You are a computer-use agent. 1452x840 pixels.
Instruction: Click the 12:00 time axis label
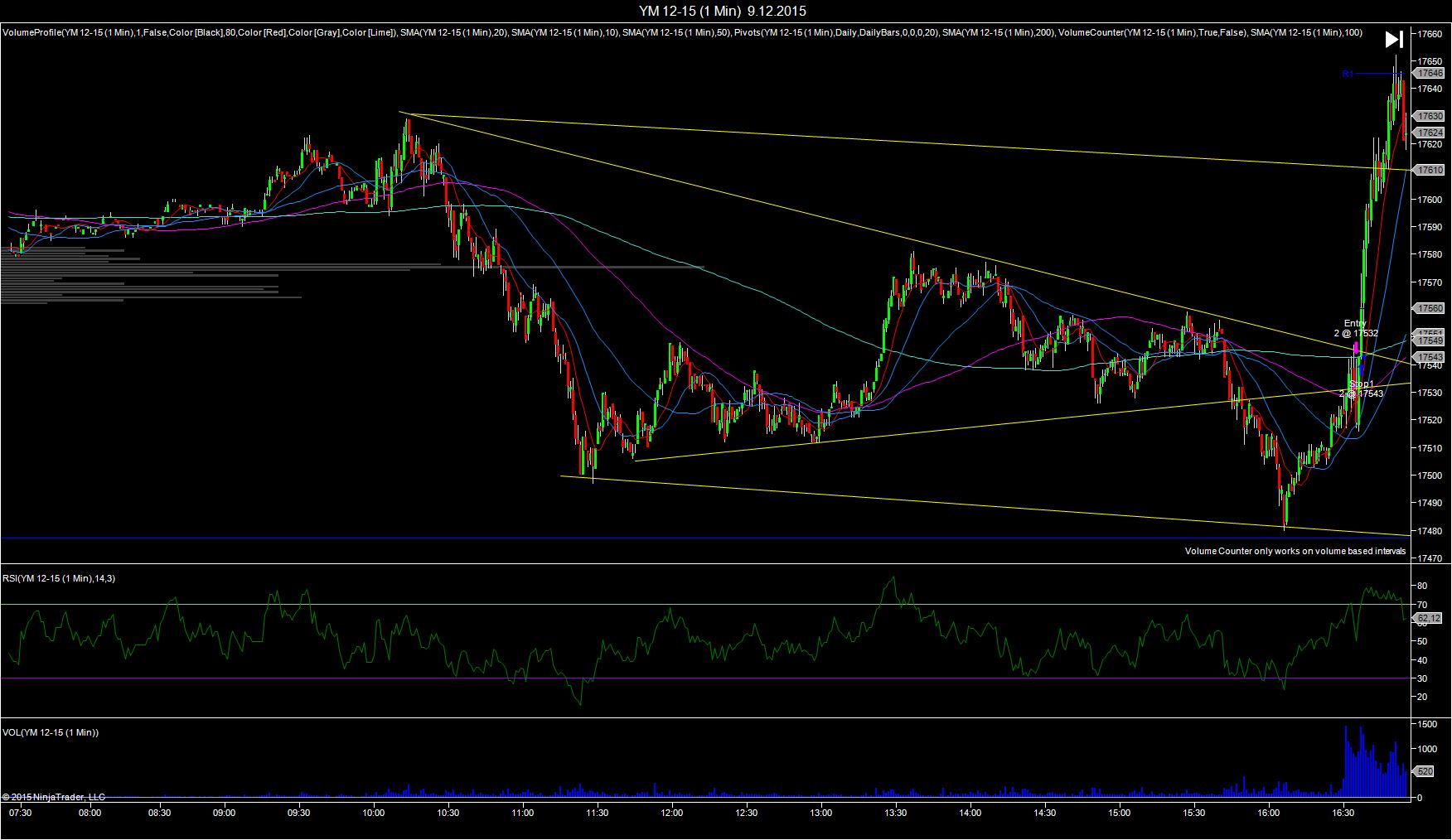(672, 813)
